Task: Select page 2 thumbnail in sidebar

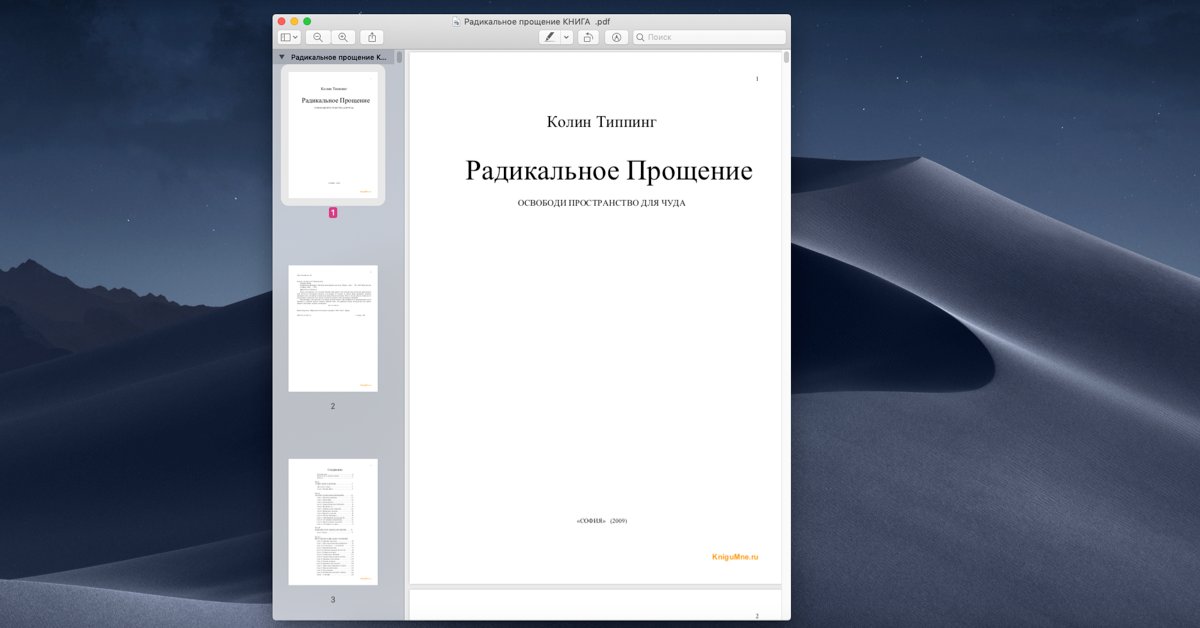Action: pyautogui.click(x=333, y=328)
